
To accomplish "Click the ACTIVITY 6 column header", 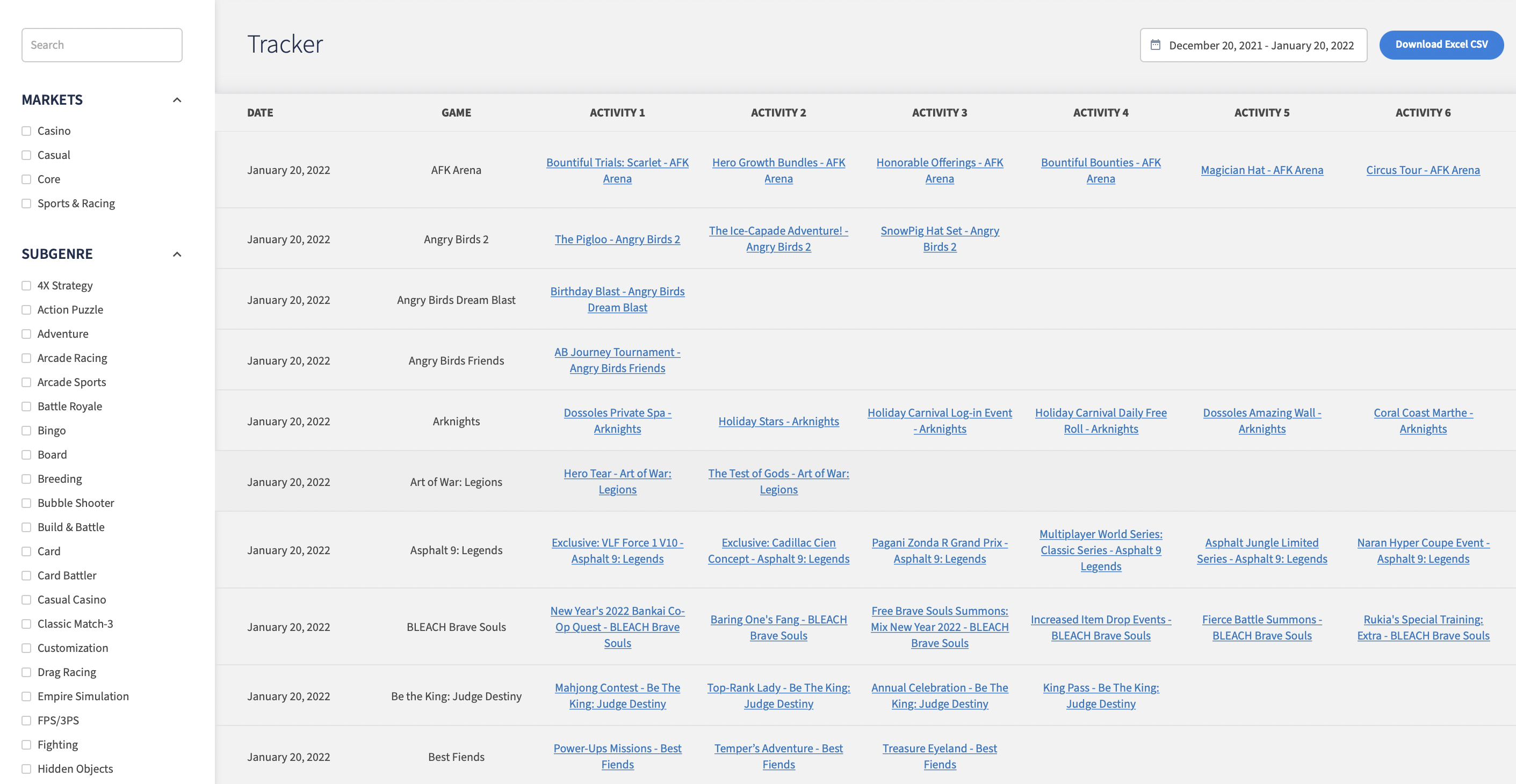I will (1423, 112).
